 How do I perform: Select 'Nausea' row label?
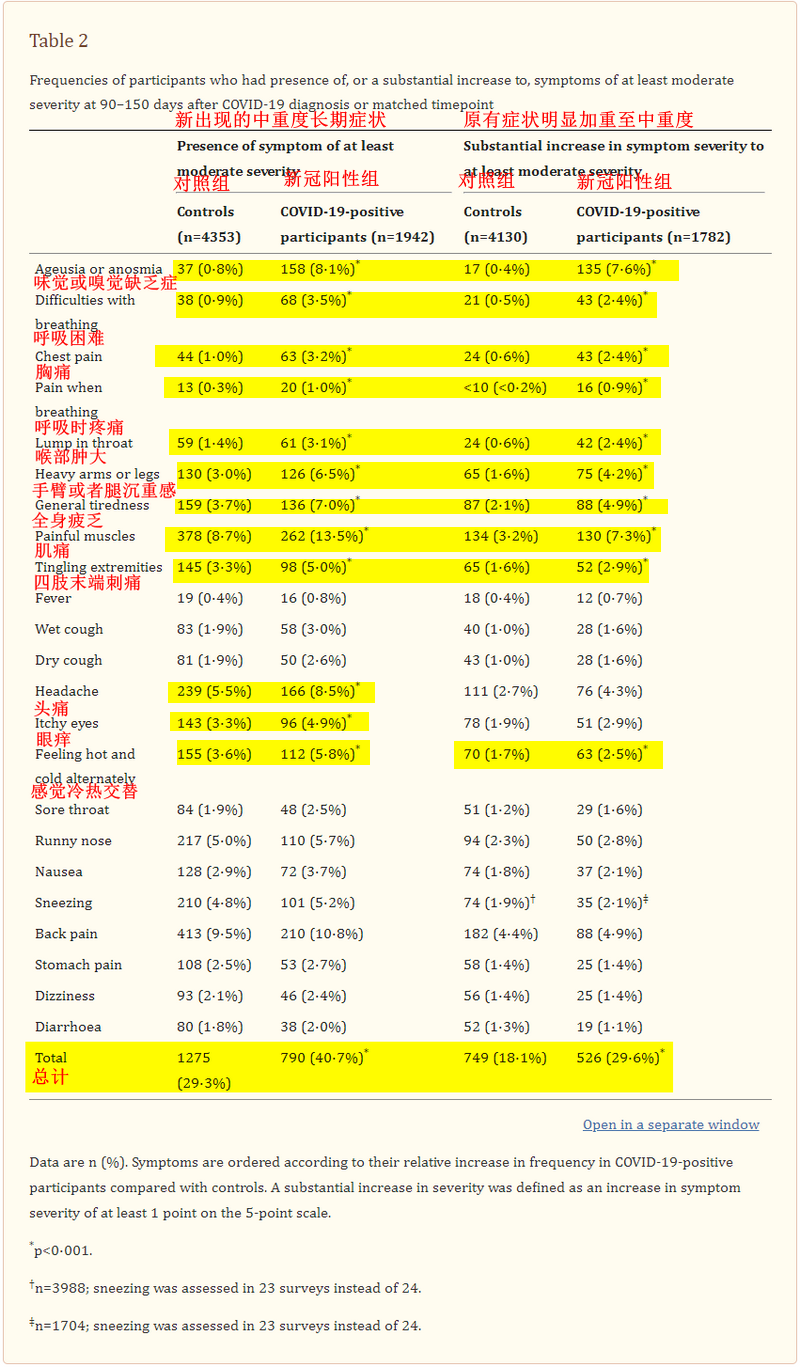click(x=59, y=872)
